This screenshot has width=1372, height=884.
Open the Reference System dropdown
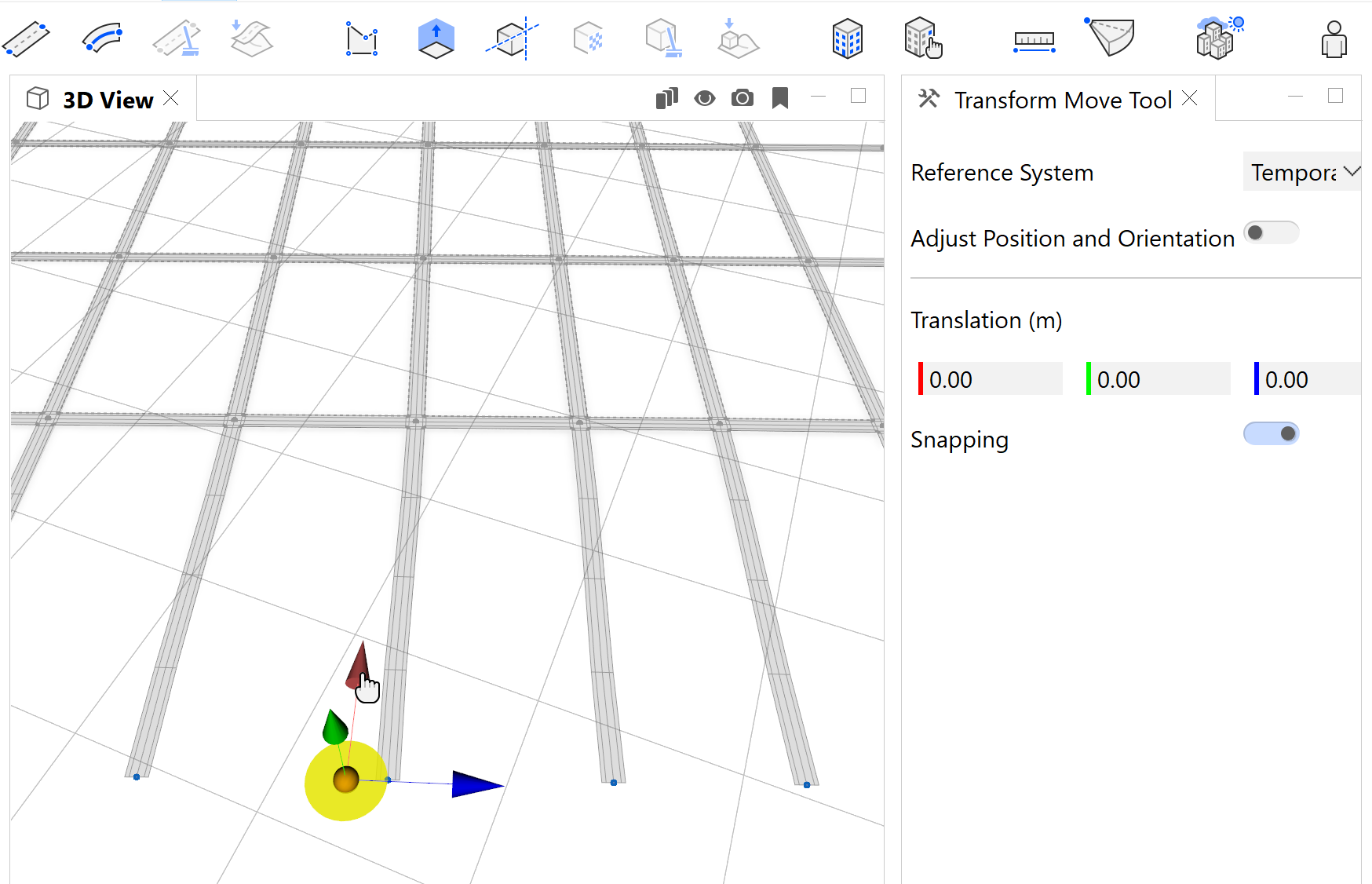pyautogui.click(x=1301, y=171)
